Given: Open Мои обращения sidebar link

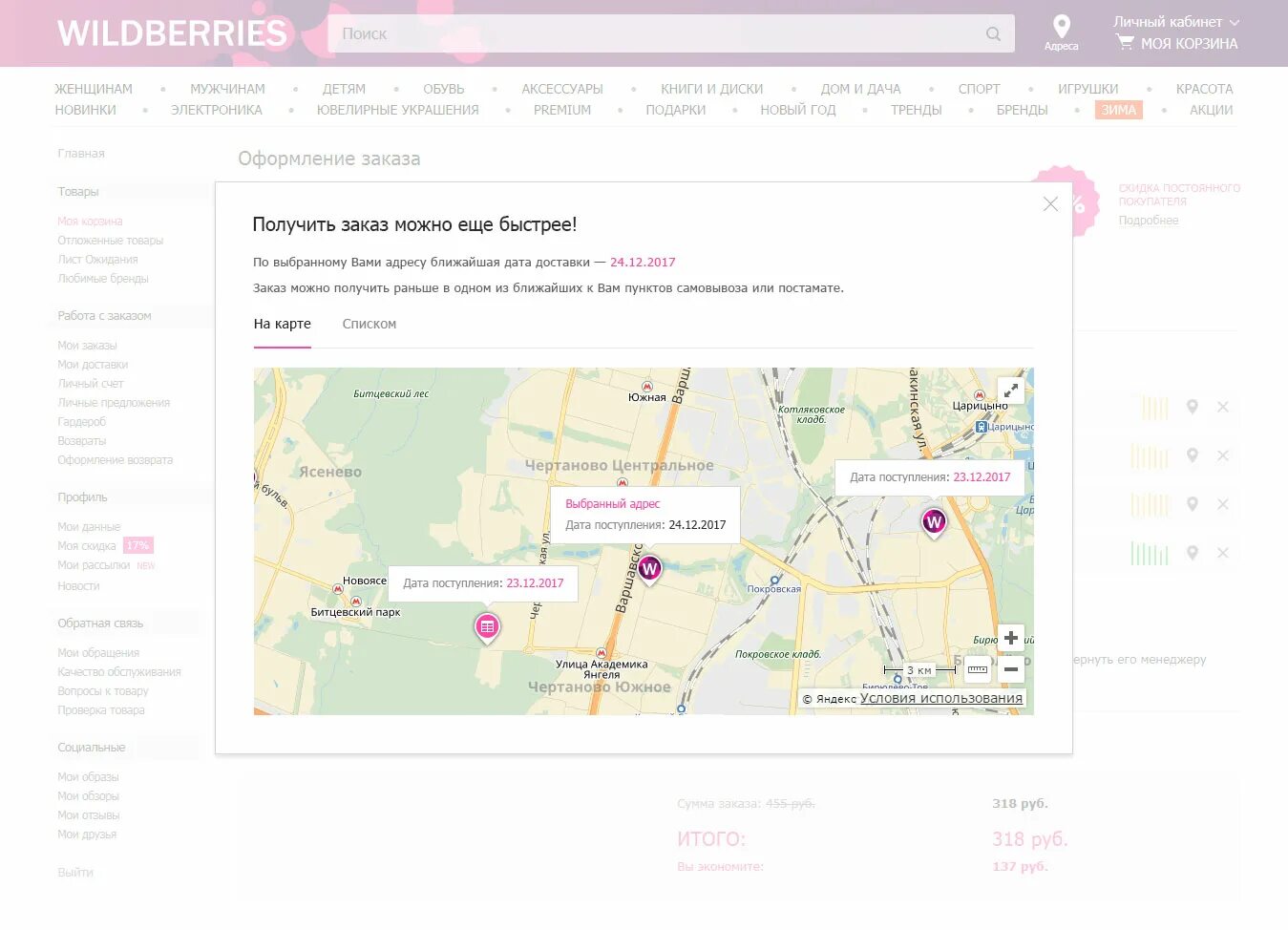Looking at the screenshot, I should pyautogui.click(x=98, y=653).
